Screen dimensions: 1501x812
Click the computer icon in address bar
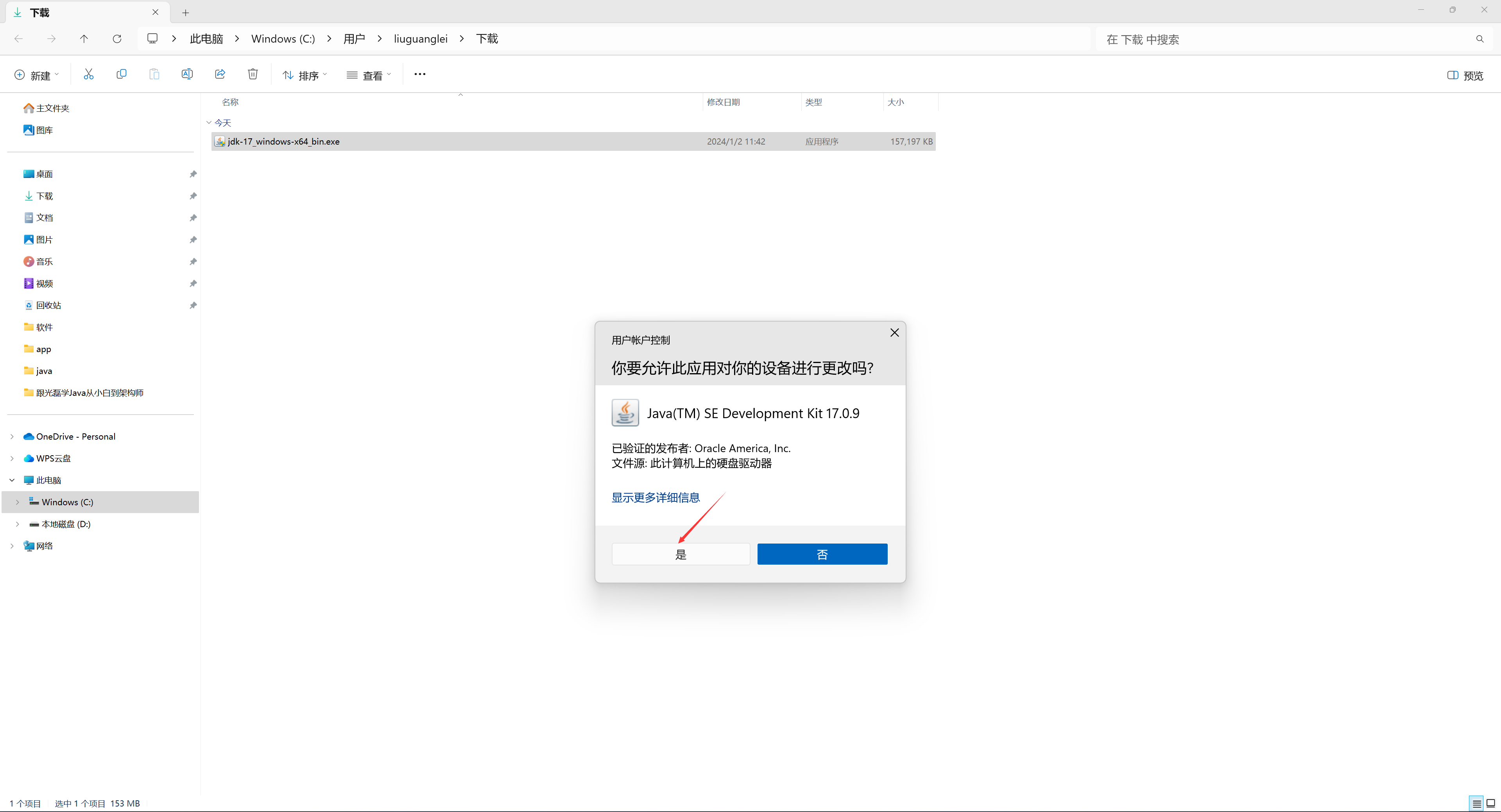tap(153, 38)
